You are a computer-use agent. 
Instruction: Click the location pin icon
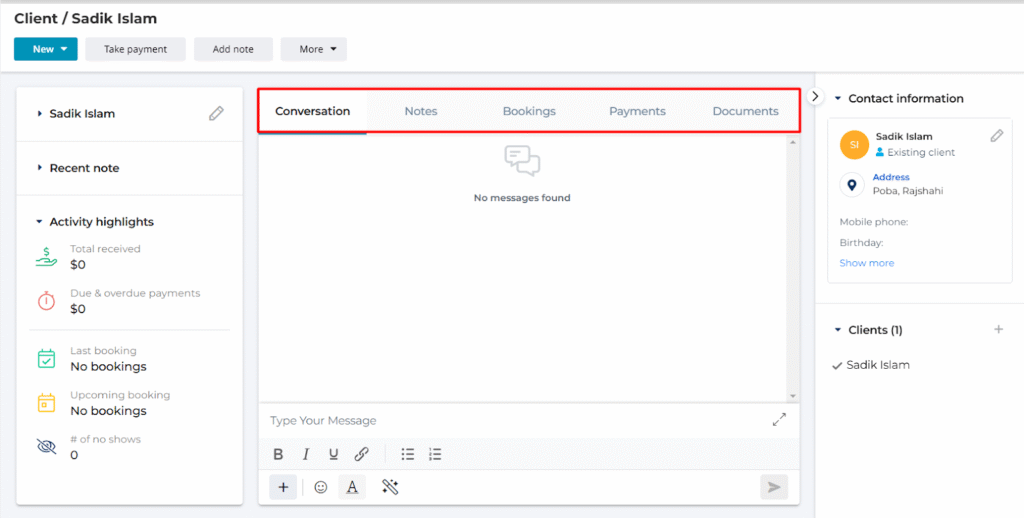tap(852, 185)
